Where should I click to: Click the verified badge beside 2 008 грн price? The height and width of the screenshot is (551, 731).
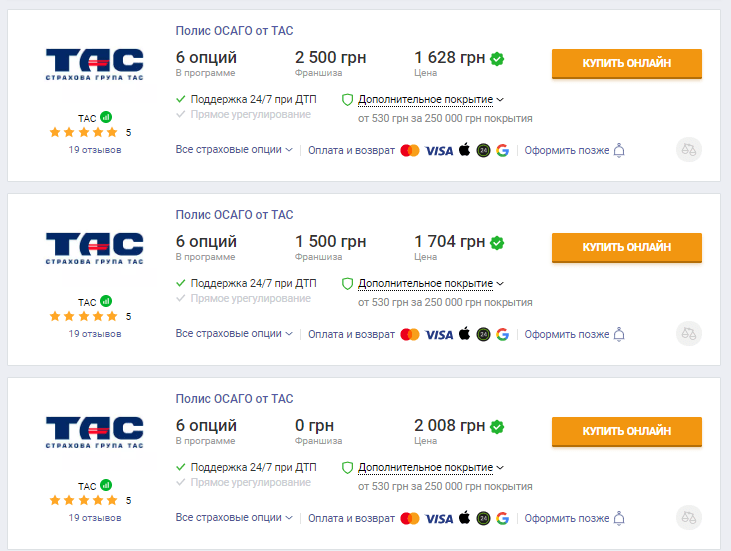click(x=497, y=427)
